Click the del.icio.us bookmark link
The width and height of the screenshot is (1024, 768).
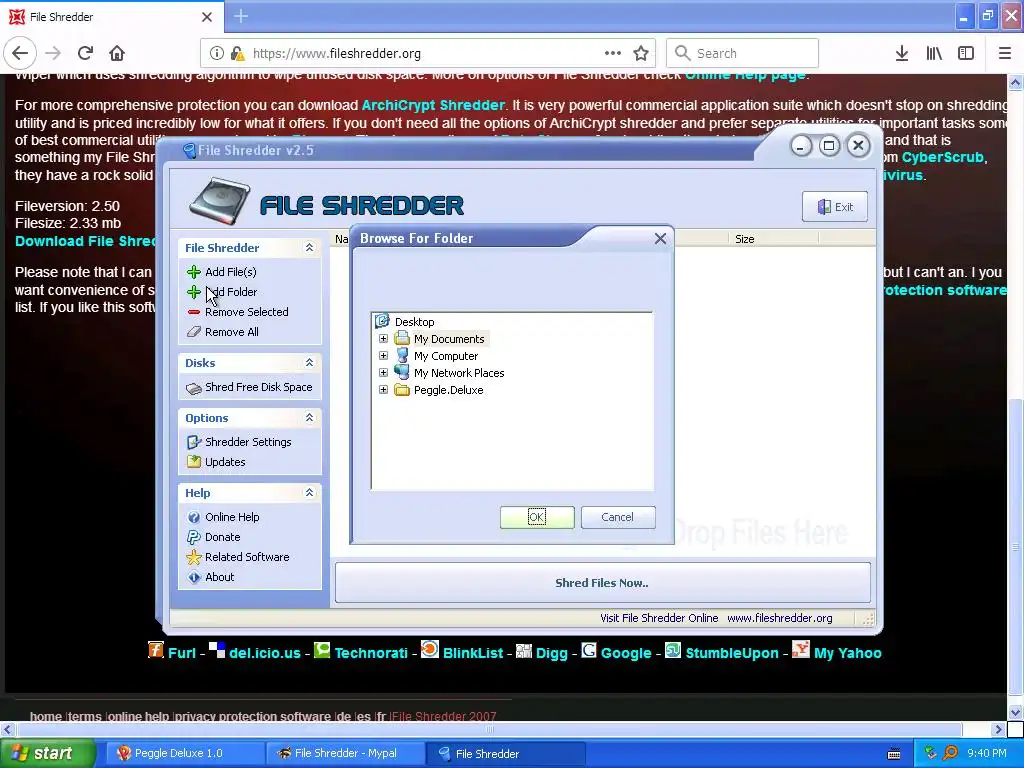point(264,653)
